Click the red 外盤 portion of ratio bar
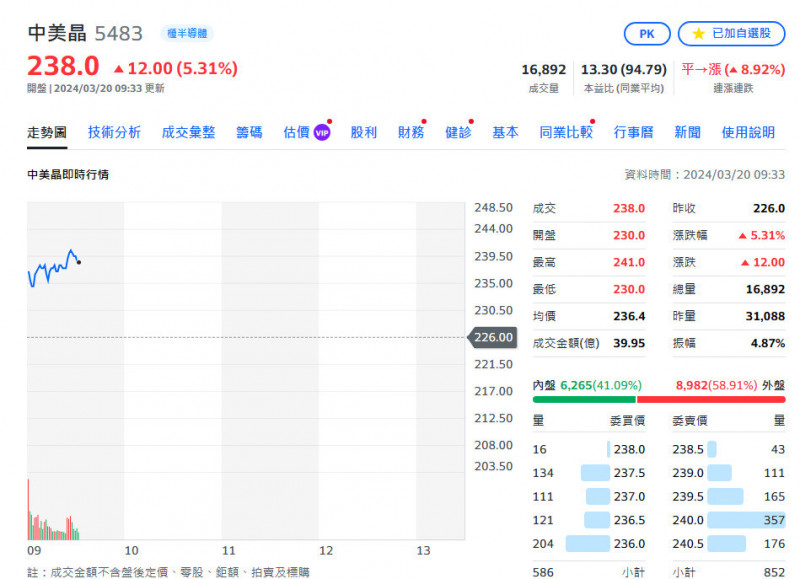 click(x=711, y=399)
